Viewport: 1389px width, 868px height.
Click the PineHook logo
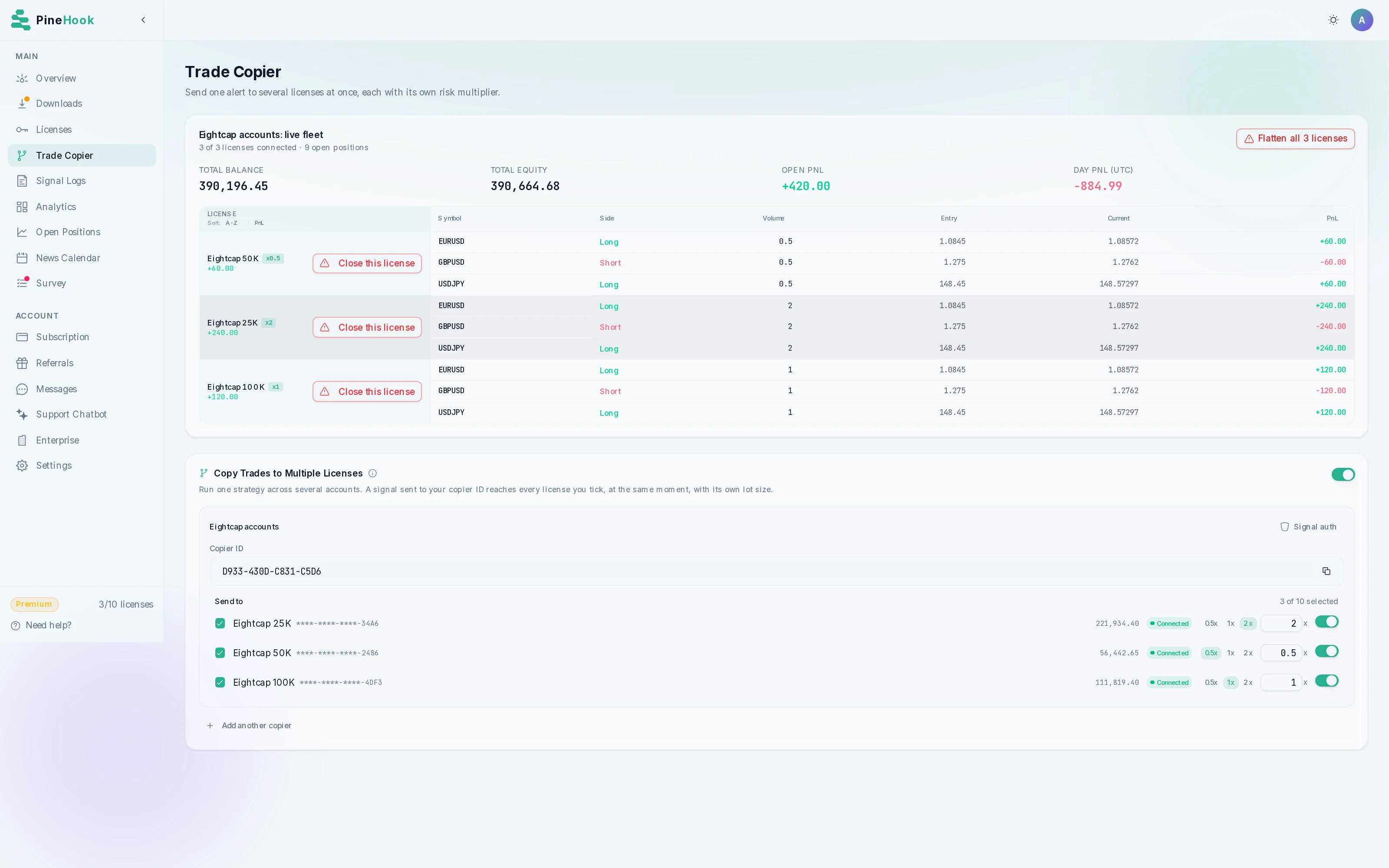click(52, 20)
